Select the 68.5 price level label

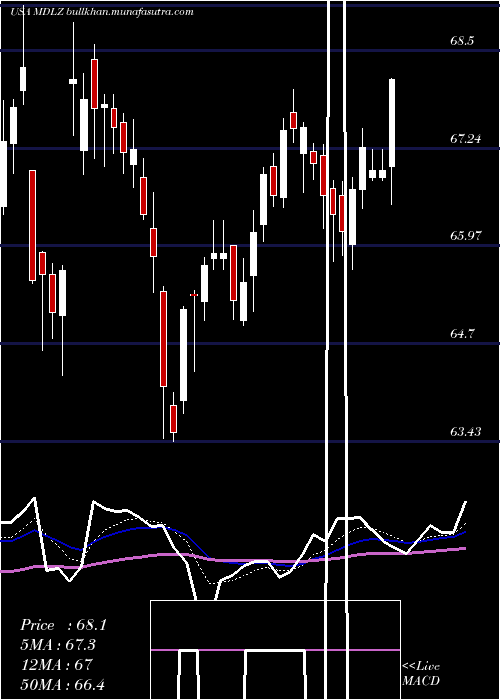[x=462, y=41]
